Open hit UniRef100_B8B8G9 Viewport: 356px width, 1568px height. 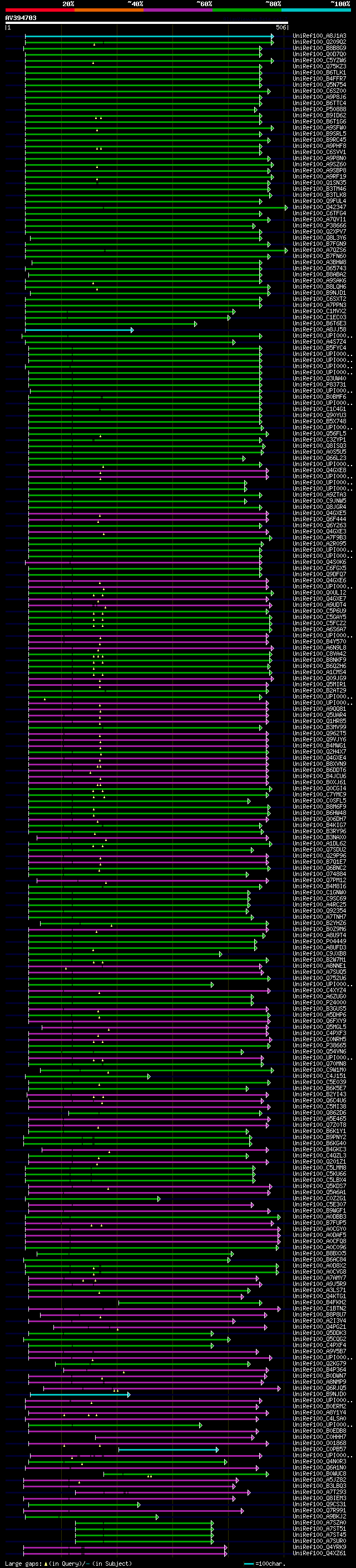(319, 48)
